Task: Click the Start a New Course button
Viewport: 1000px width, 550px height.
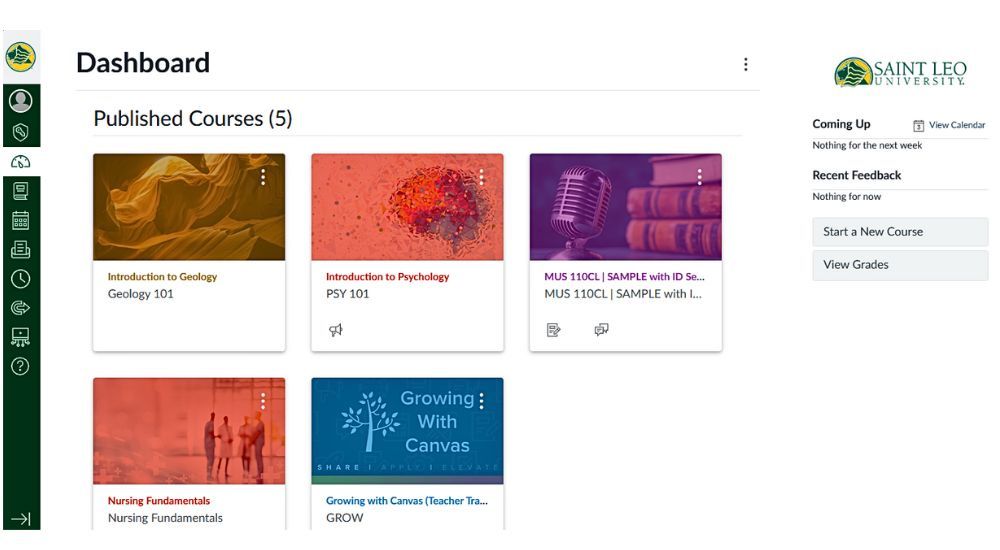Action: pyautogui.click(x=899, y=232)
